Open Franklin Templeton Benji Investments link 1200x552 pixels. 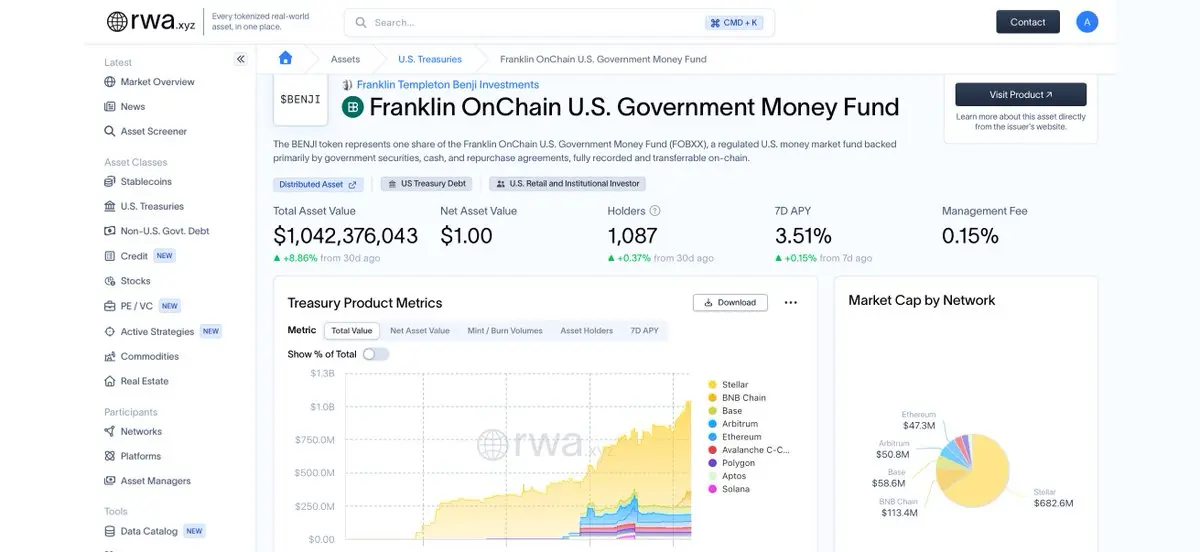click(x=447, y=85)
